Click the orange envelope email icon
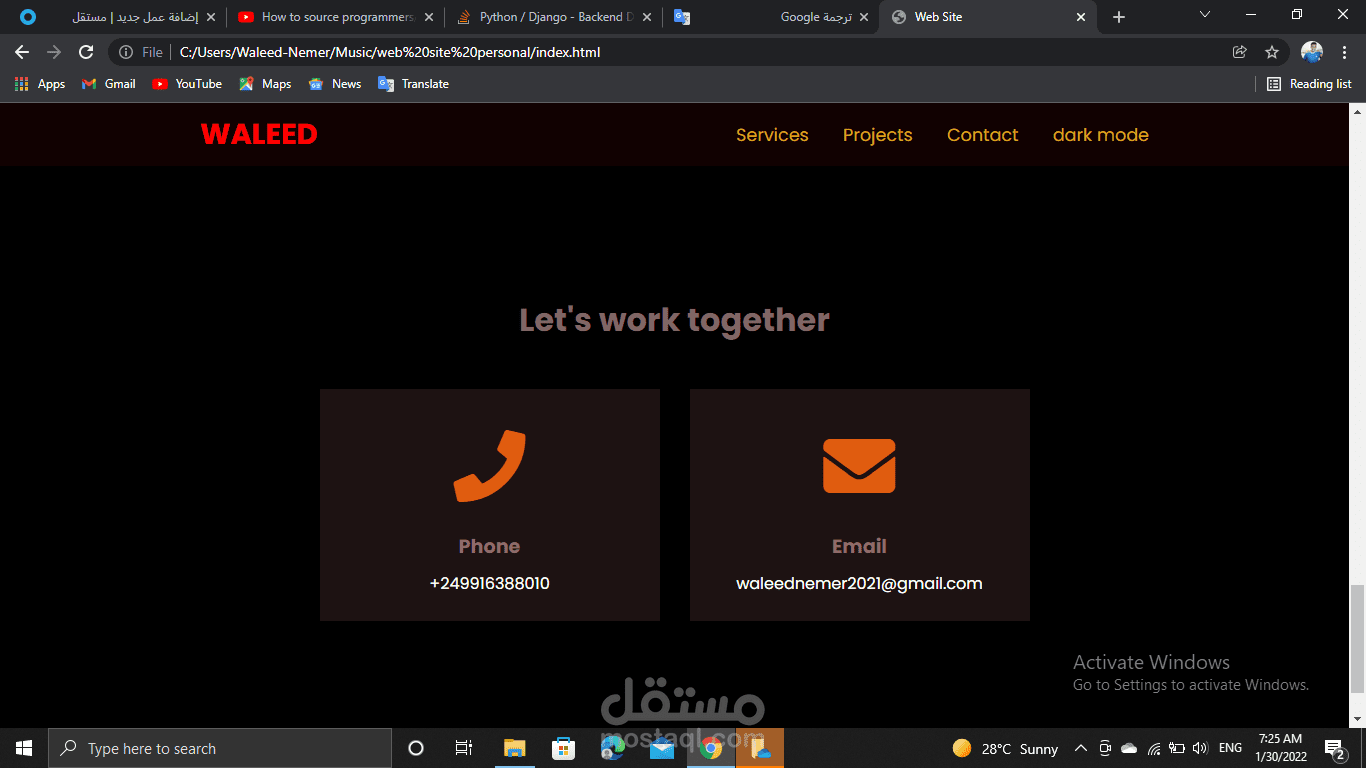This screenshot has height=768, width=1366. click(859, 466)
